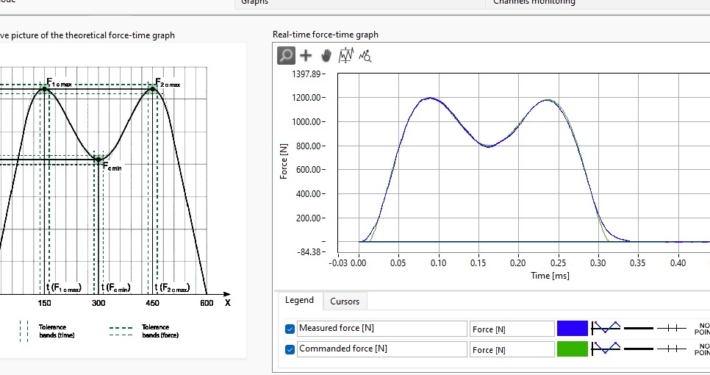Switch to the Cursors tab

(x=345, y=301)
